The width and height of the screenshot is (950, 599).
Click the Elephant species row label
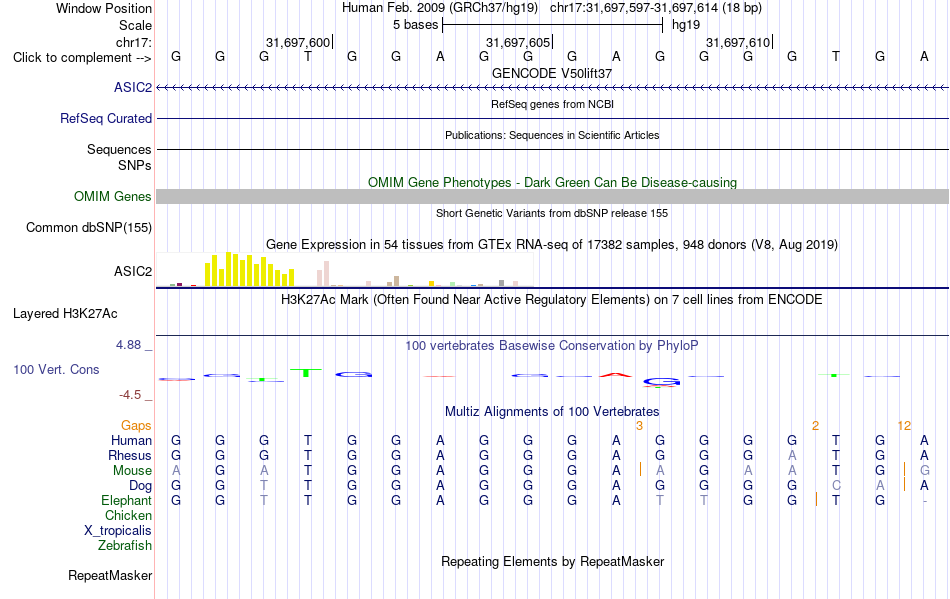click(126, 500)
